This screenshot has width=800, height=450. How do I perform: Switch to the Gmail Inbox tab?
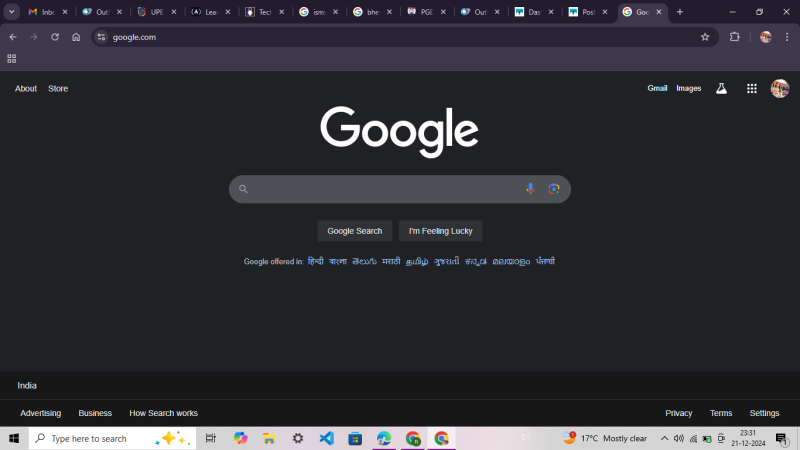click(45, 12)
